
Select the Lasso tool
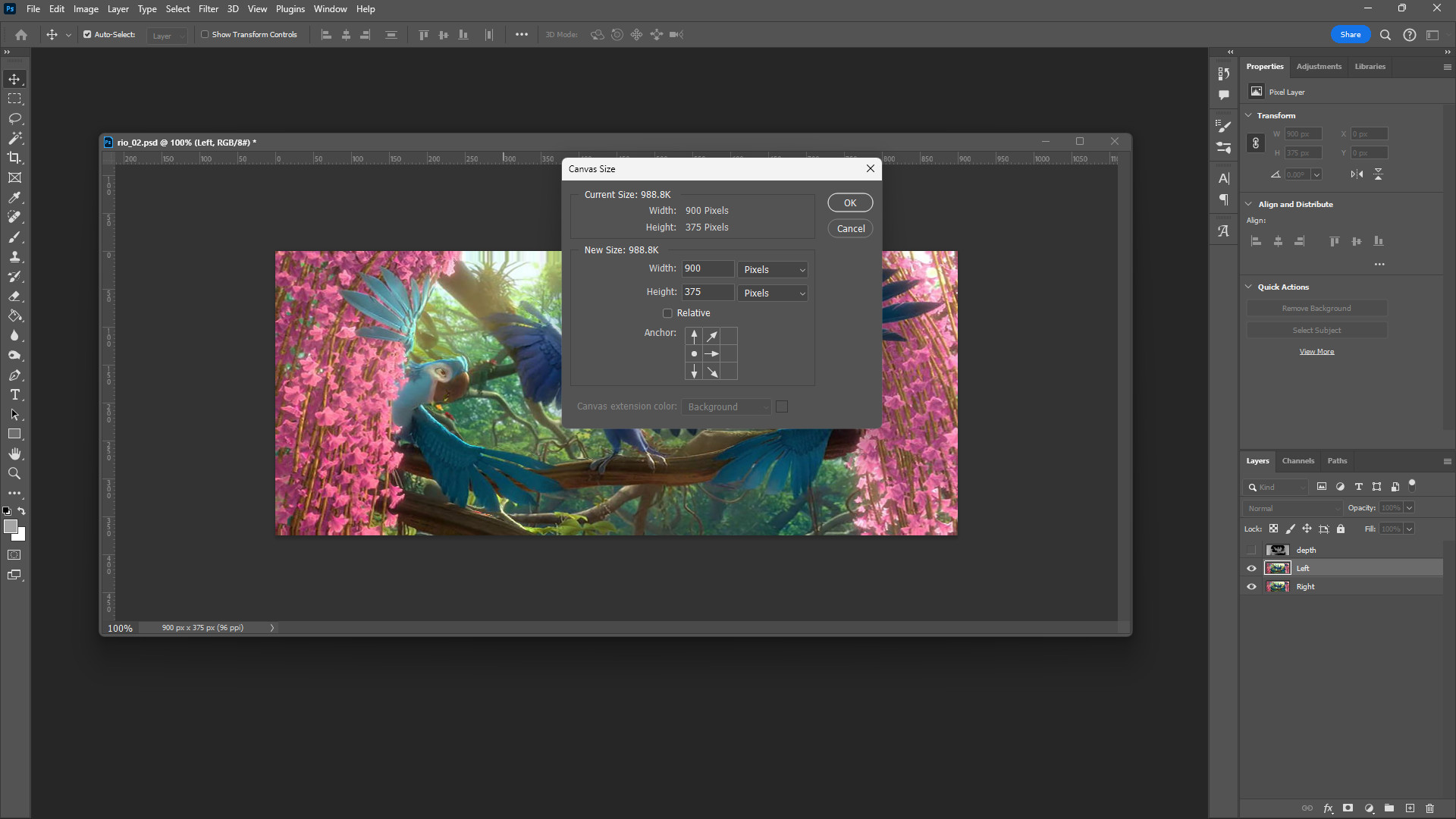tap(14, 119)
